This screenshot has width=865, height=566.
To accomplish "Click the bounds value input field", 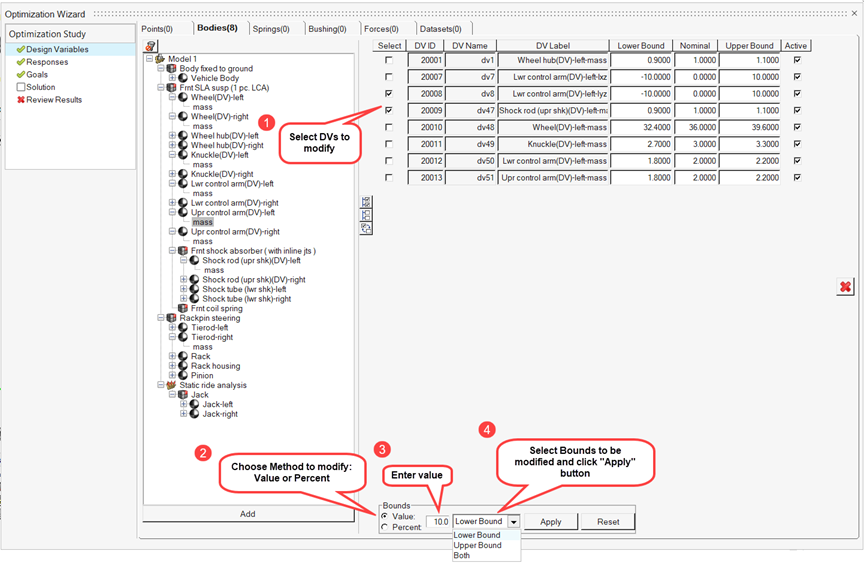I will 438,521.
